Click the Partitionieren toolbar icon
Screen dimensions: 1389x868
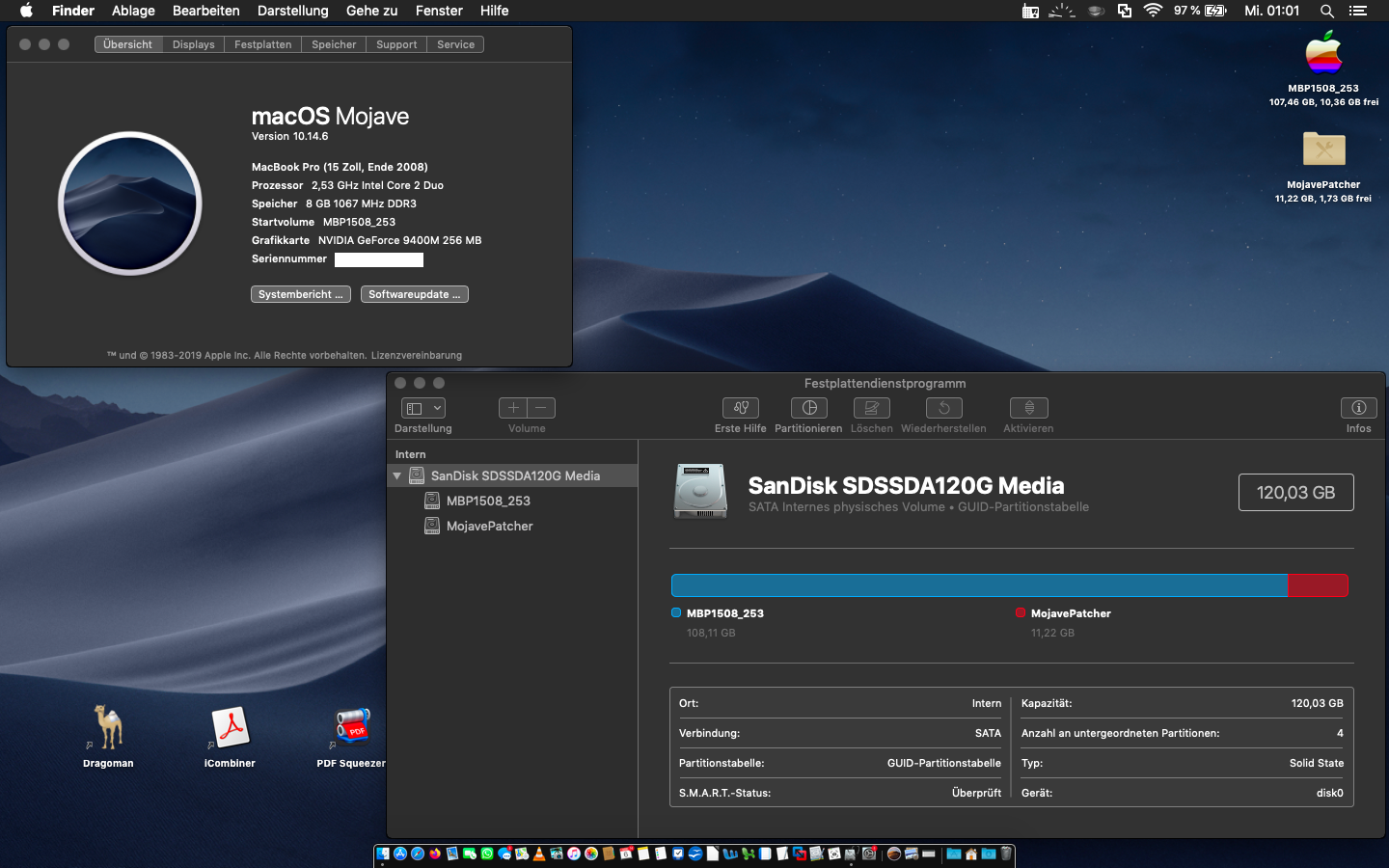click(x=809, y=408)
